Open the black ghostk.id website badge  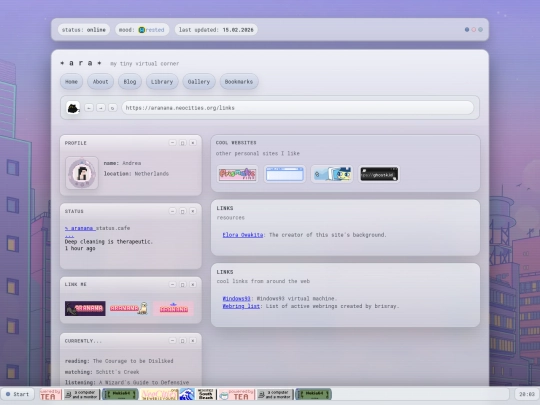tap(379, 174)
